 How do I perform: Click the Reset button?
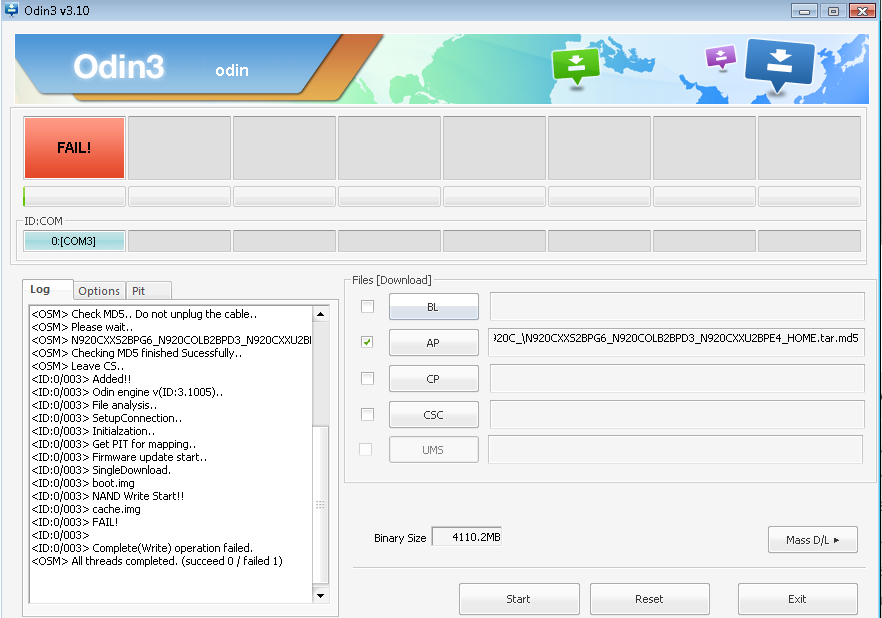(649, 599)
